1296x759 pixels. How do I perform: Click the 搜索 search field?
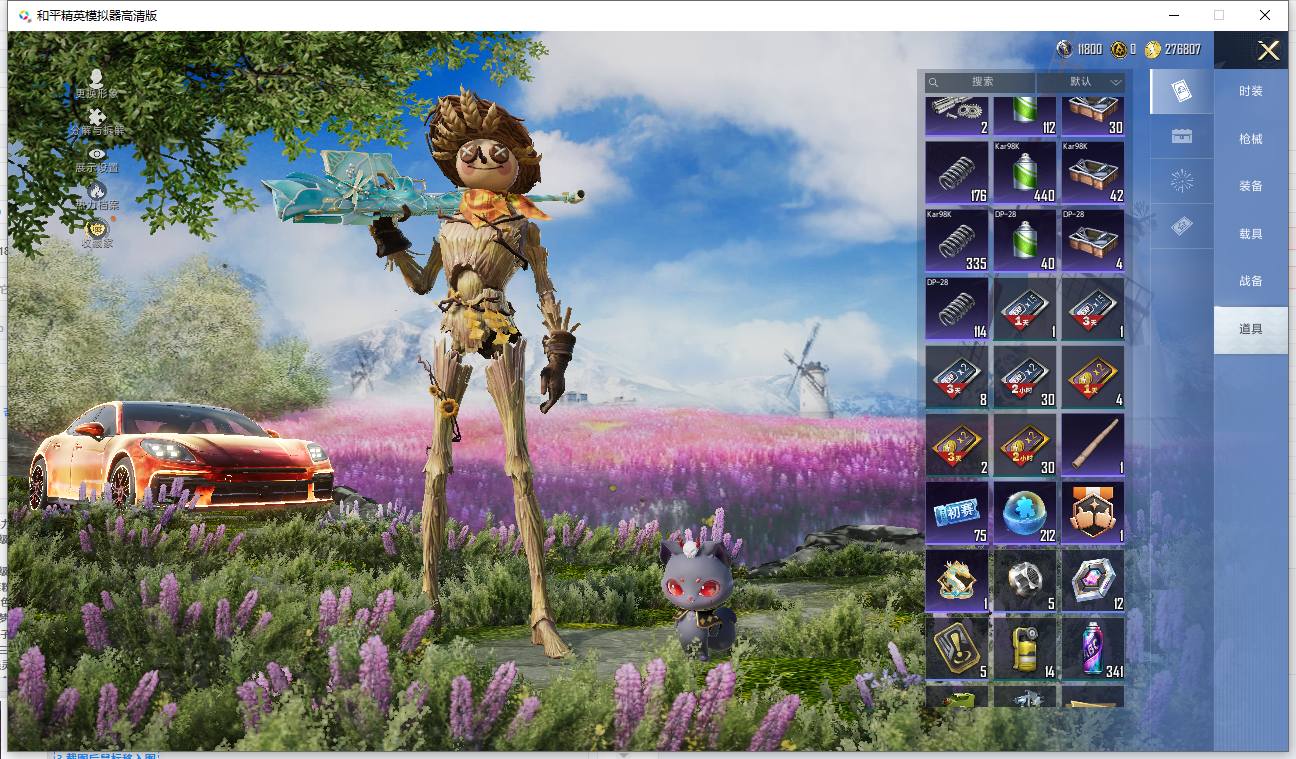[x=980, y=82]
